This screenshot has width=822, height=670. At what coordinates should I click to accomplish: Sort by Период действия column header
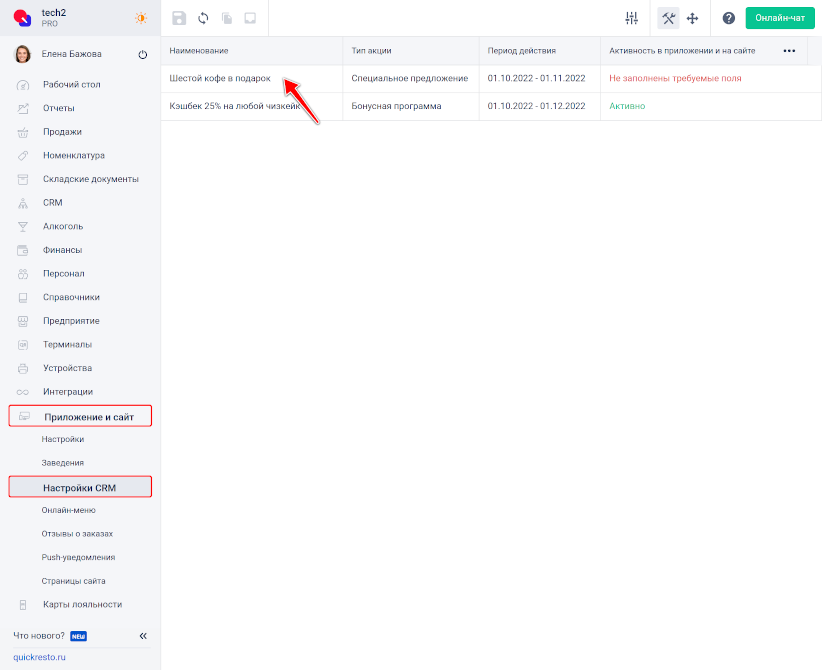(522, 51)
